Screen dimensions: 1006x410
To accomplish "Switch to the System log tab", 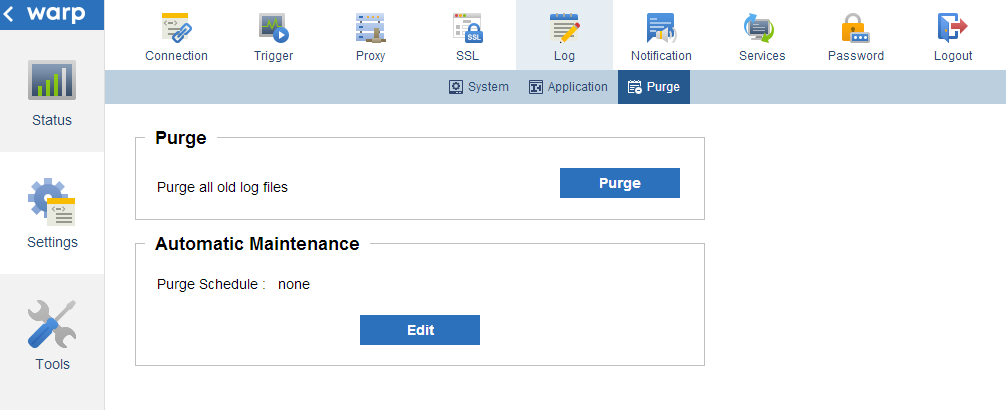I will coord(479,87).
